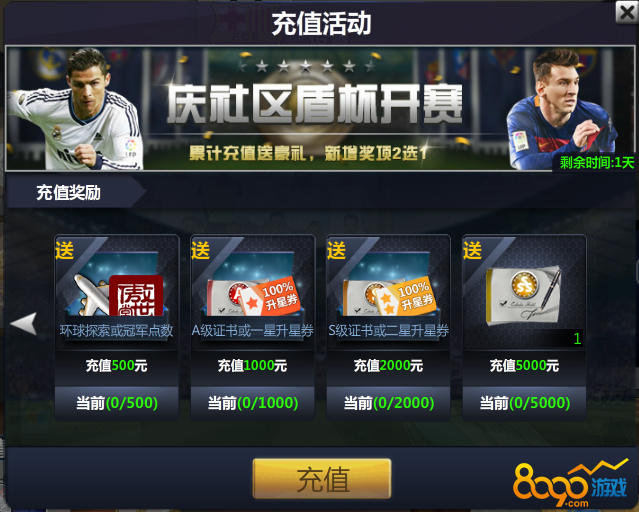Click the 送 badge on the 5000元 card
The image size is (639, 512).
point(472,250)
